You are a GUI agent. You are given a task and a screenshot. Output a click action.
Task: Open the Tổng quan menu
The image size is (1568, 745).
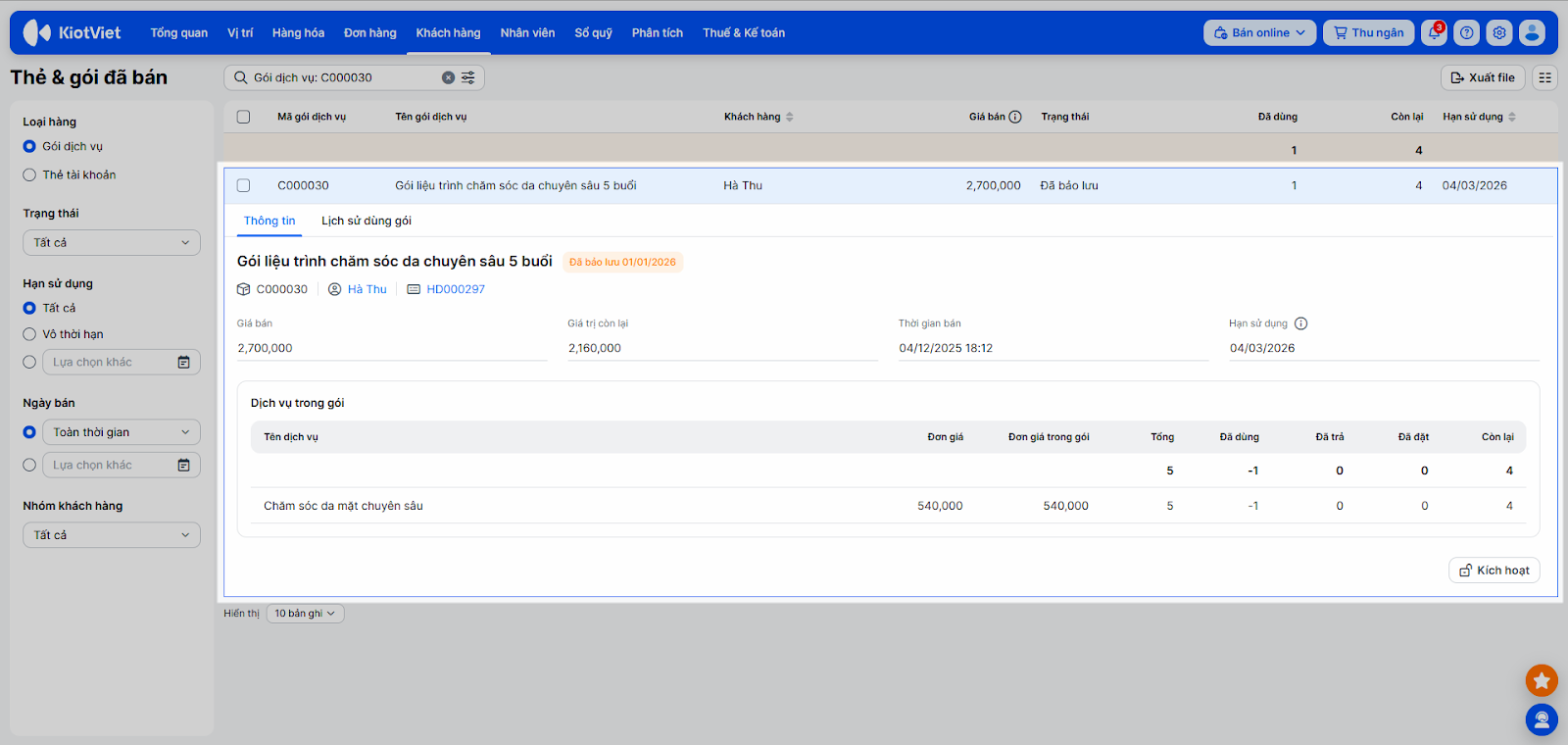coord(179,32)
